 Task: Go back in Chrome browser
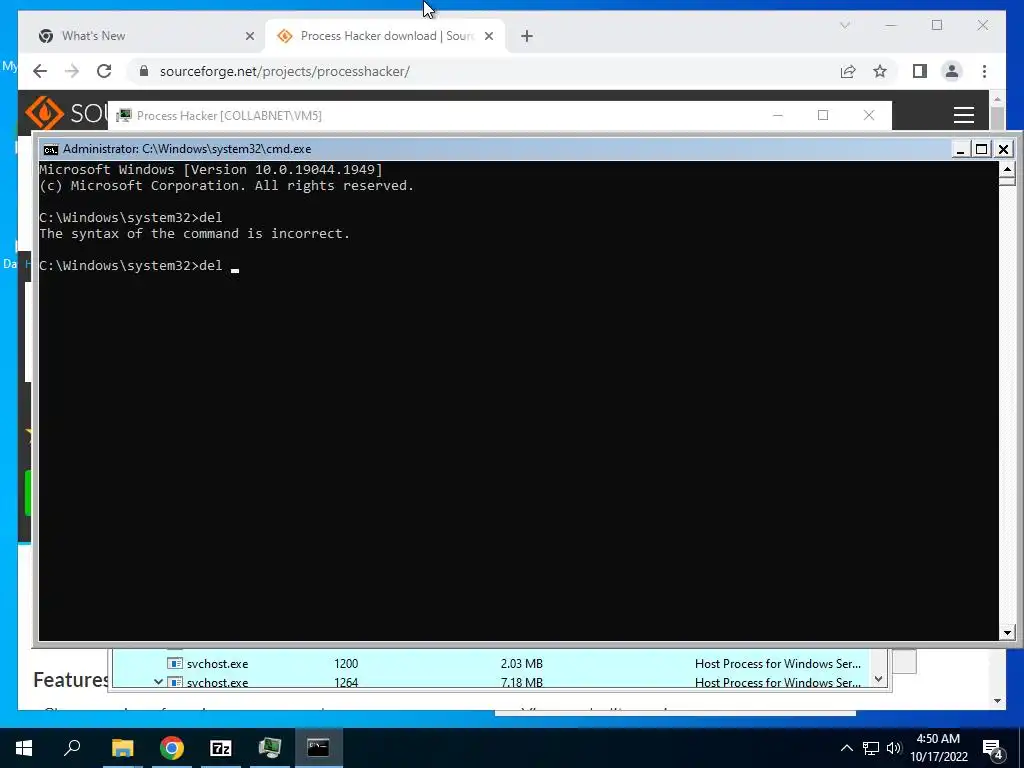point(40,71)
